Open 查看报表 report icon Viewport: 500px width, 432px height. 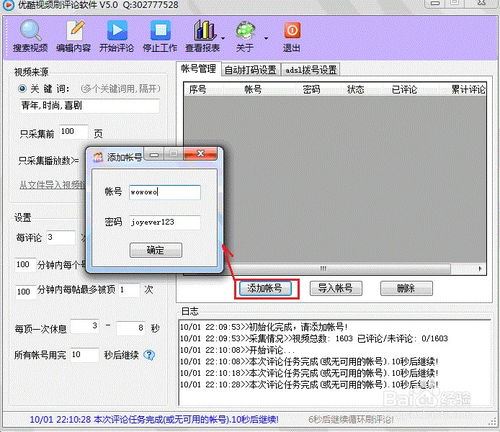pyautogui.click(x=203, y=36)
